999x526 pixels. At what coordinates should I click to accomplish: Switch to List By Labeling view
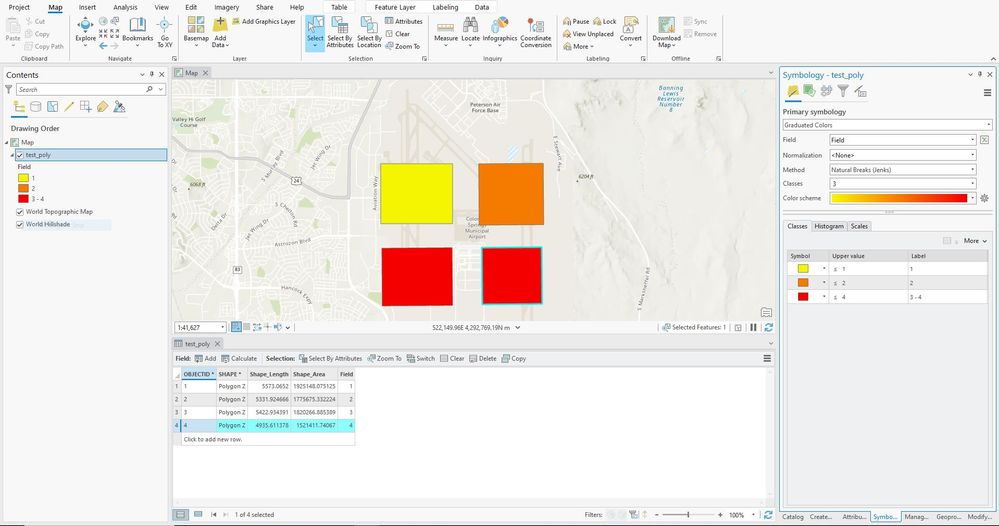point(102,107)
